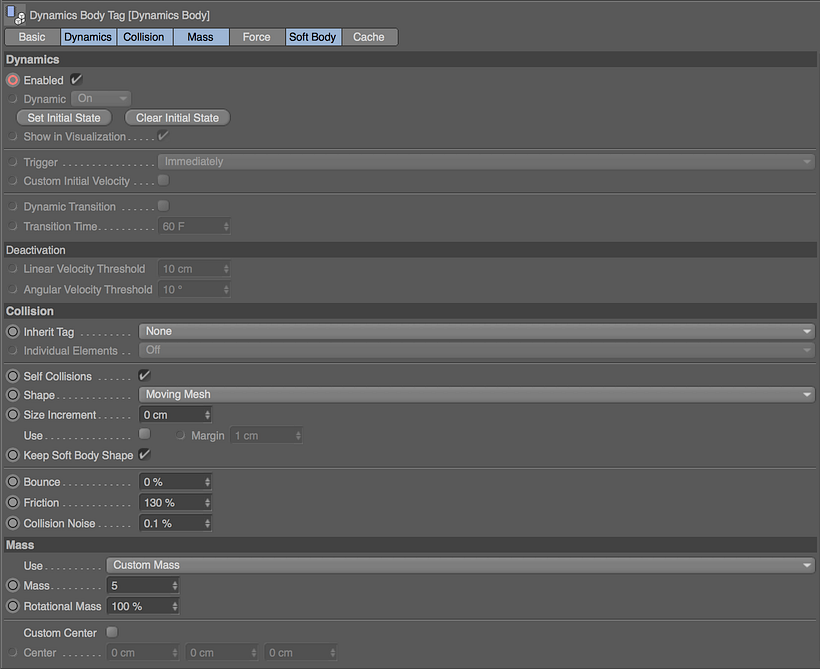This screenshot has height=669, width=820.
Task: Switch to the Collision tab
Action: point(144,37)
